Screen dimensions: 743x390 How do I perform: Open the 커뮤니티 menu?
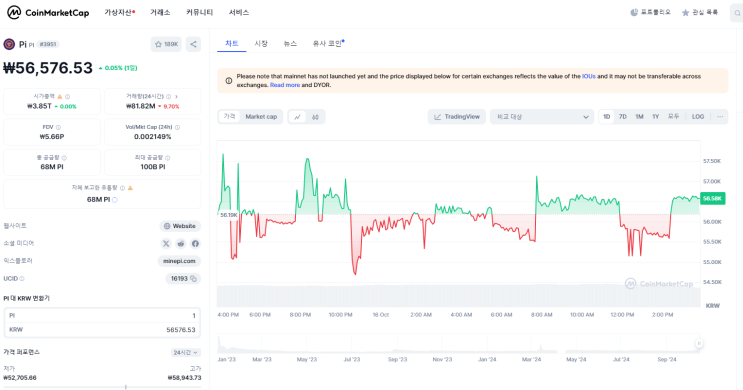[x=199, y=12]
